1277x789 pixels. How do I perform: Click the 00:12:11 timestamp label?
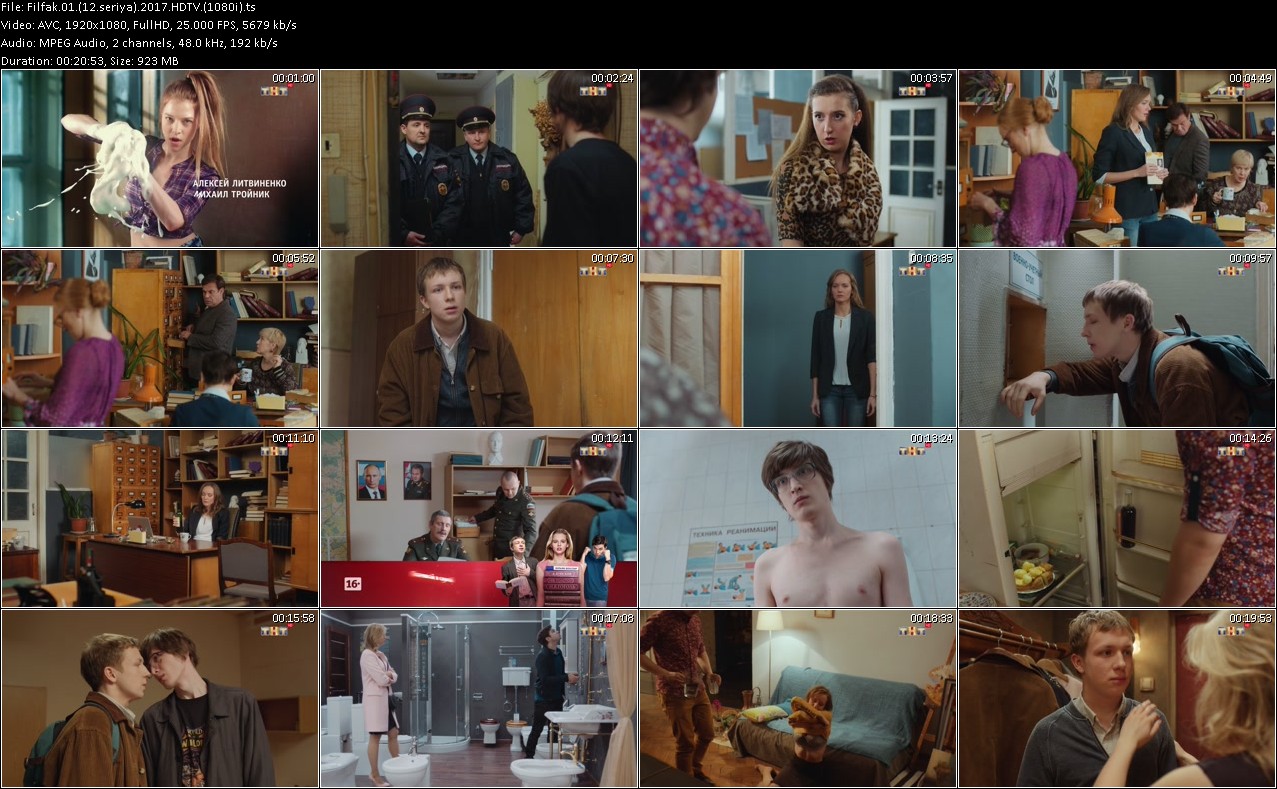click(x=611, y=438)
